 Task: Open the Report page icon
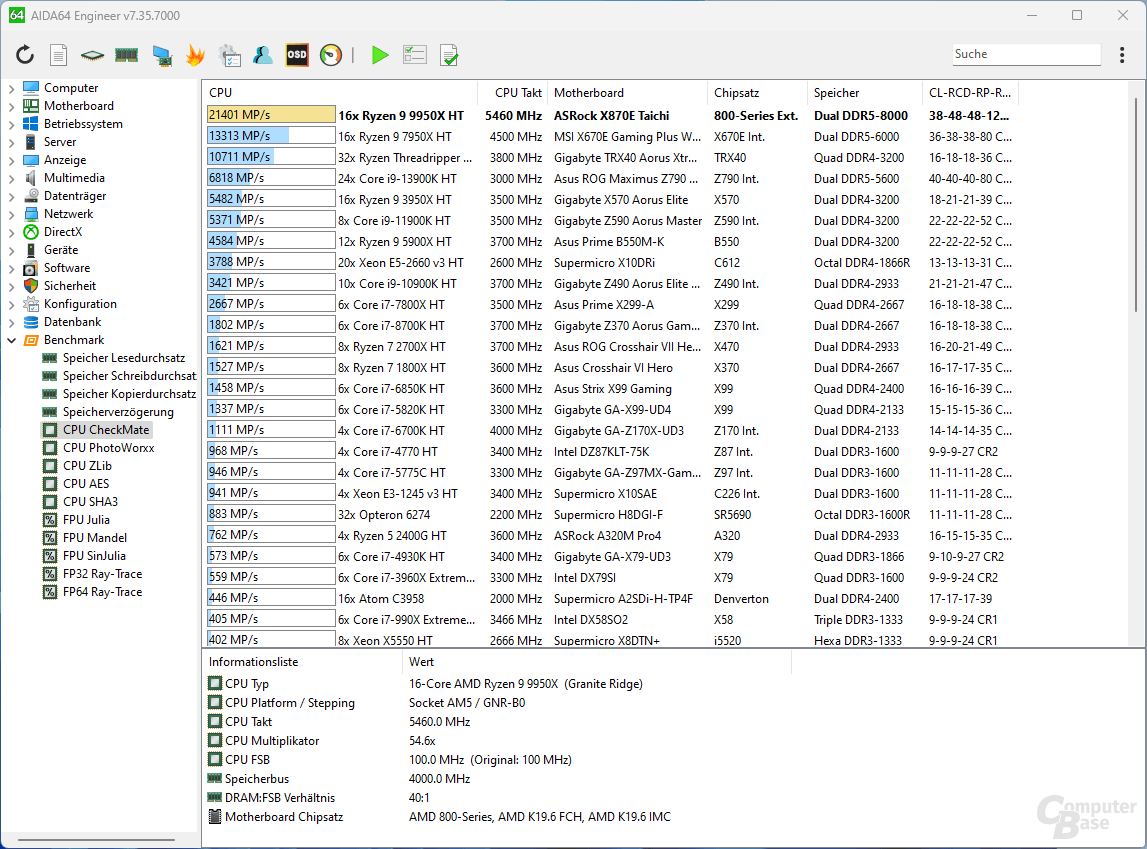59,55
